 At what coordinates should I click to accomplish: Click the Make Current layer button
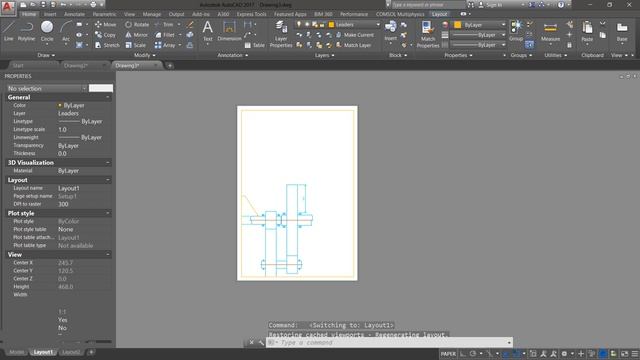click(354, 35)
